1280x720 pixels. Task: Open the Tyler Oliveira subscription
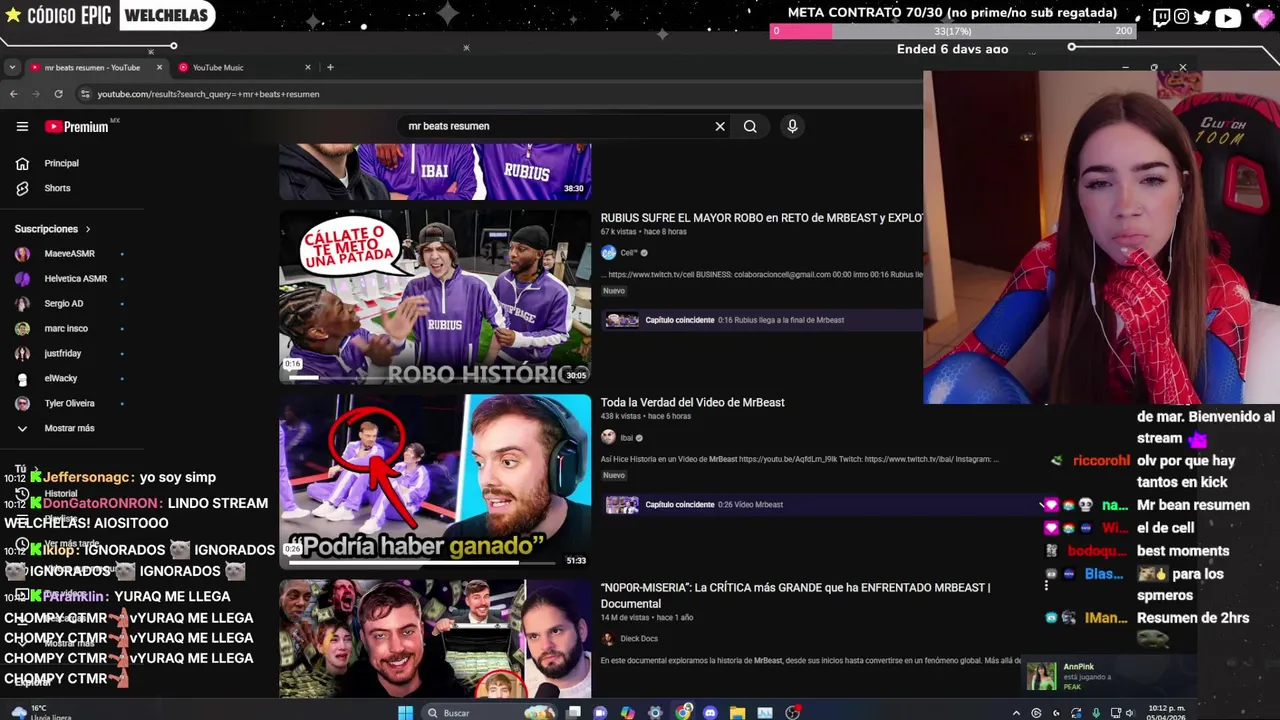[x=70, y=403]
